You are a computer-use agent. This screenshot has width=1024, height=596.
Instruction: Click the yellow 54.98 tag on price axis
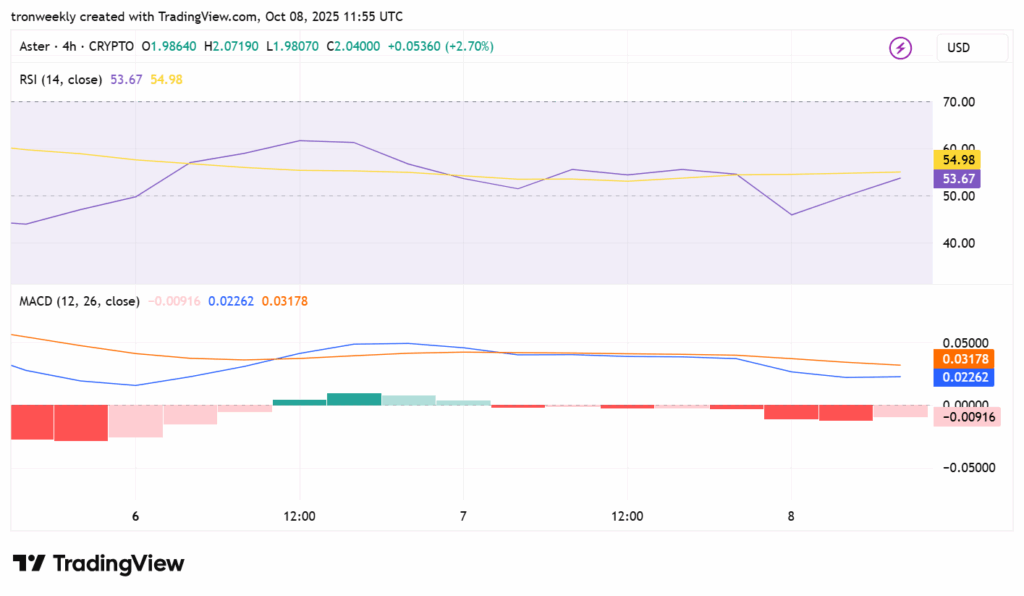tap(957, 160)
